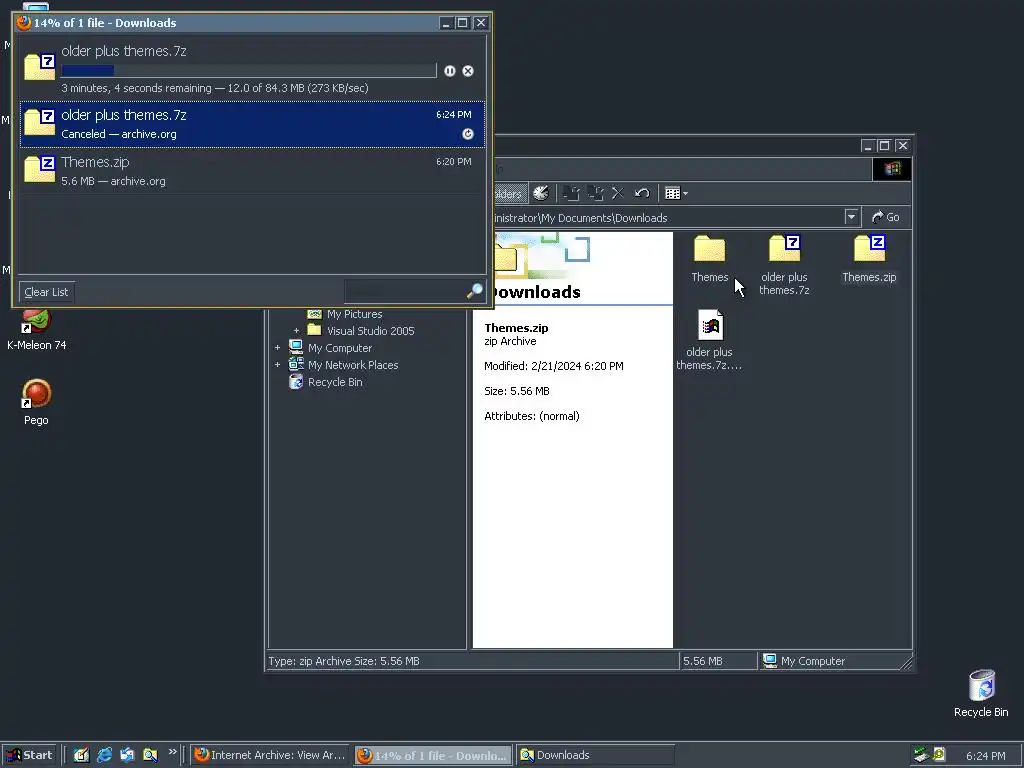Launch Internet Explorer from the quick launch bar
This screenshot has width=1024, height=768.
104,755
